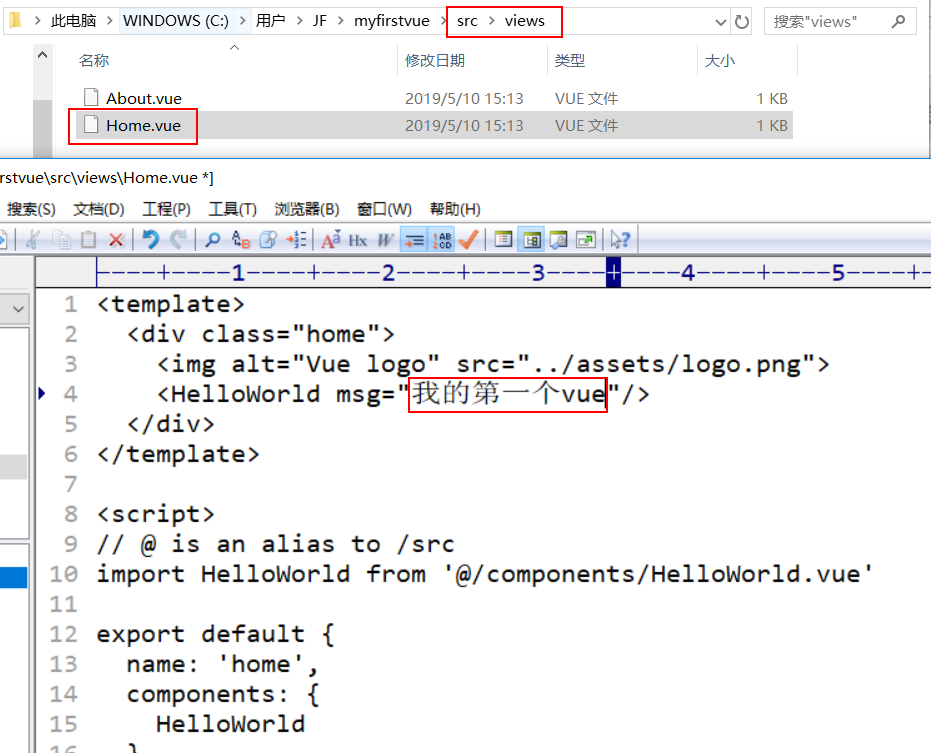The height and width of the screenshot is (753, 931).
Task: Click the full screen window icon
Action: coord(586,240)
